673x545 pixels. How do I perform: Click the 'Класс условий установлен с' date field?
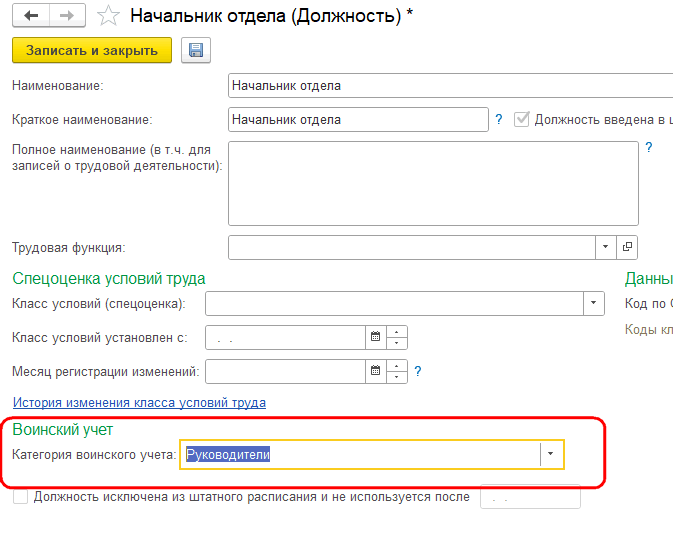[285, 337]
